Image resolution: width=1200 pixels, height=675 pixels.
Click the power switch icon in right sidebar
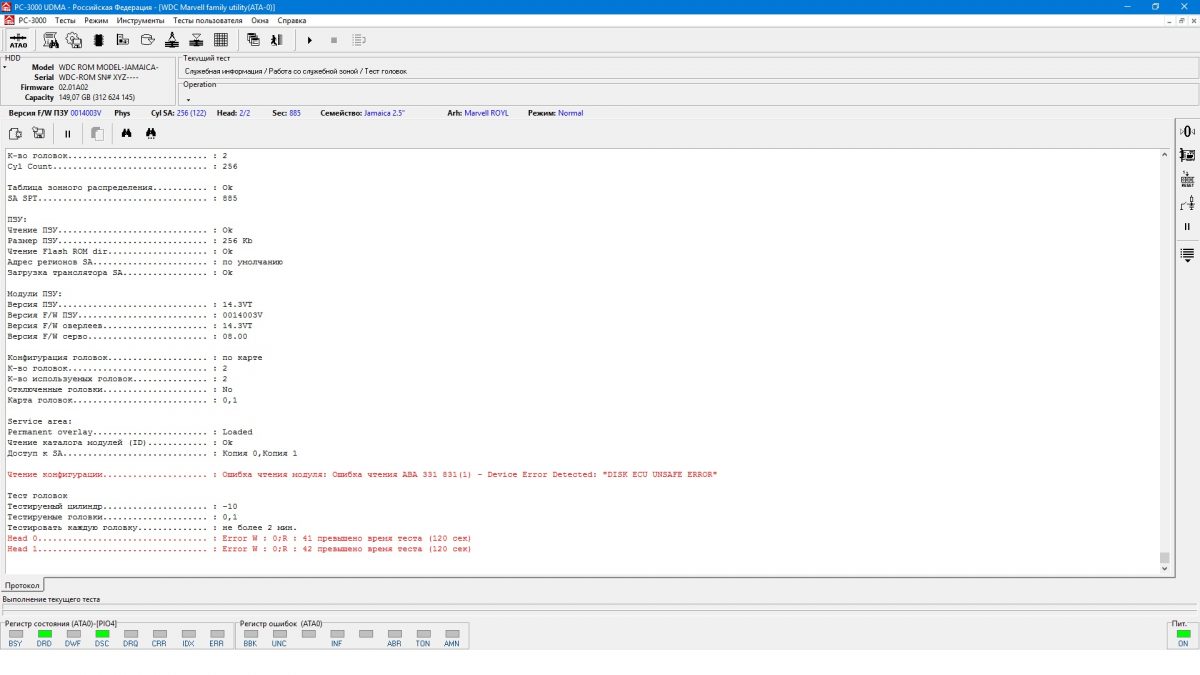coord(1187,204)
